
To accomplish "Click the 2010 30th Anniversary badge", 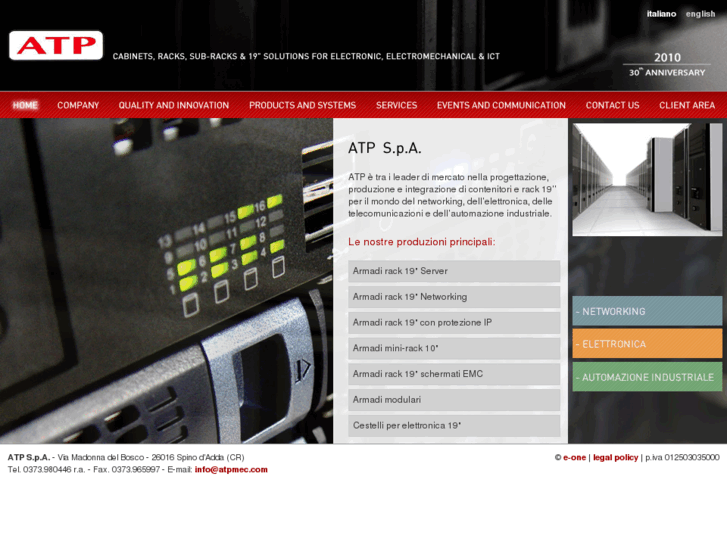I will [x=667, y=64].
